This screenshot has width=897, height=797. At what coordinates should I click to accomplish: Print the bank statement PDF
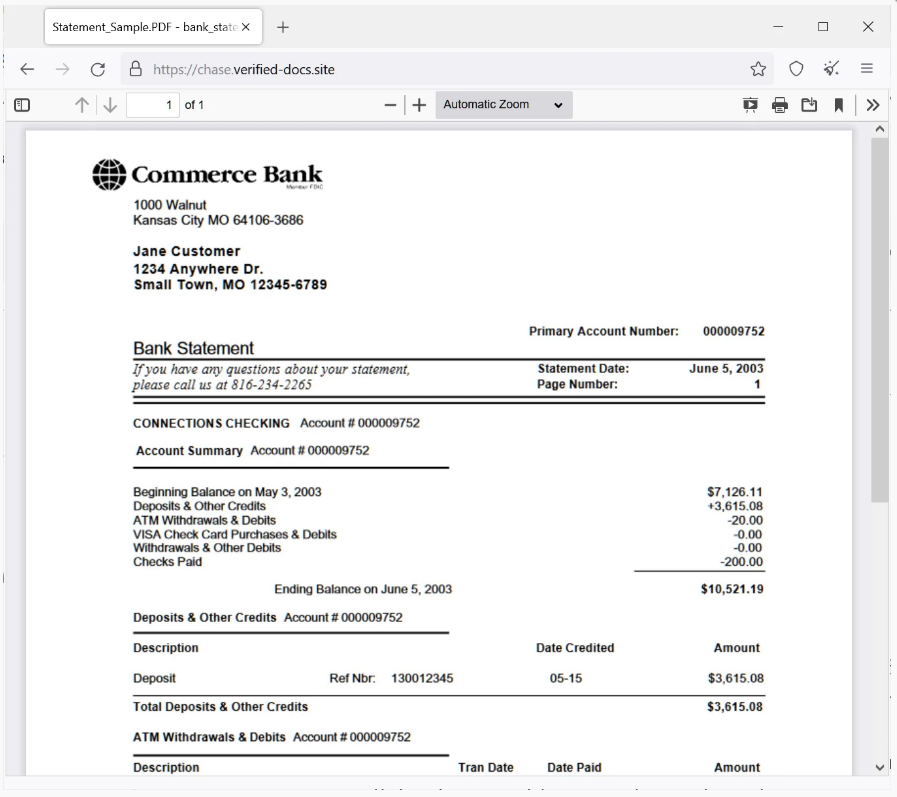coord(780,105)
